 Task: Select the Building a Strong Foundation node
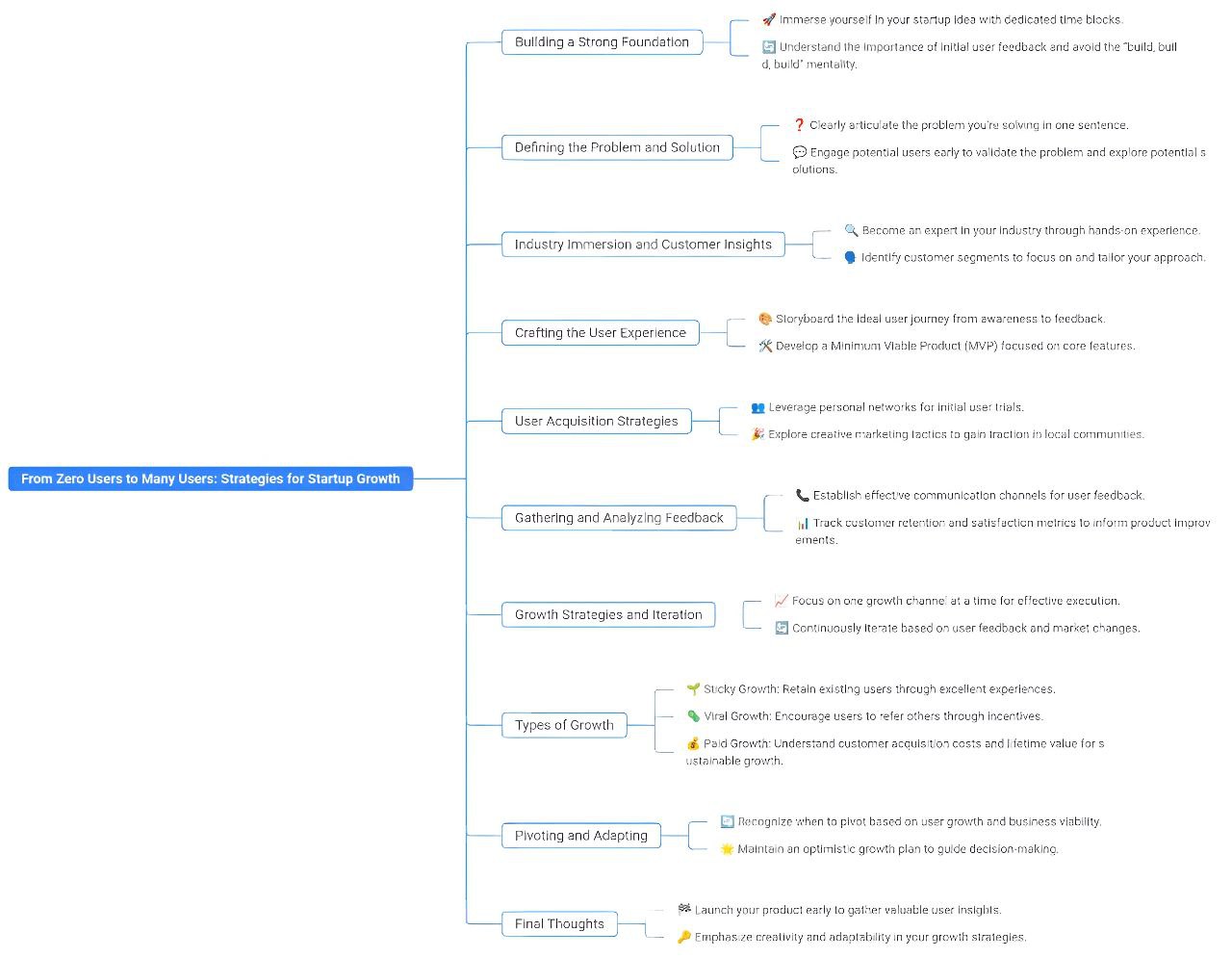click(x=602, y=42)
